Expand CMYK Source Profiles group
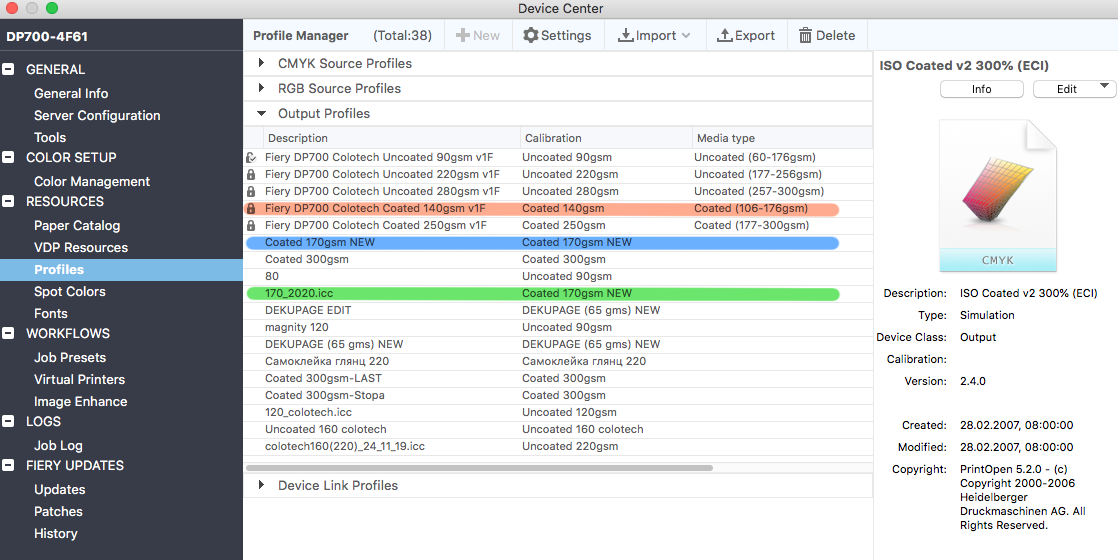 pyautogui.click(x=261, y=63)
